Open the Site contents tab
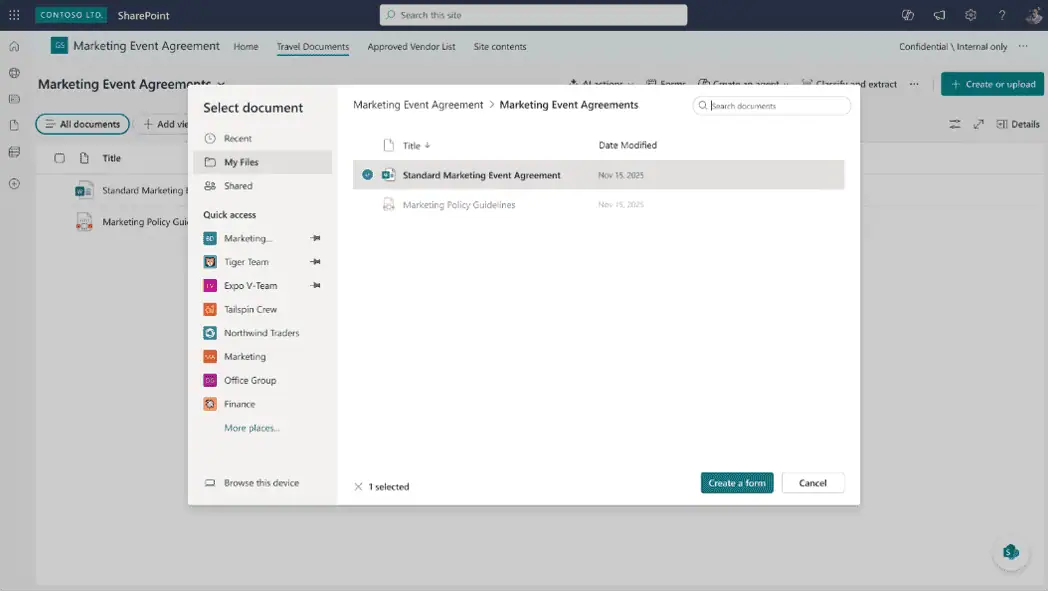Viewport: 1048px width, 591px height. (x=500, y=47)
